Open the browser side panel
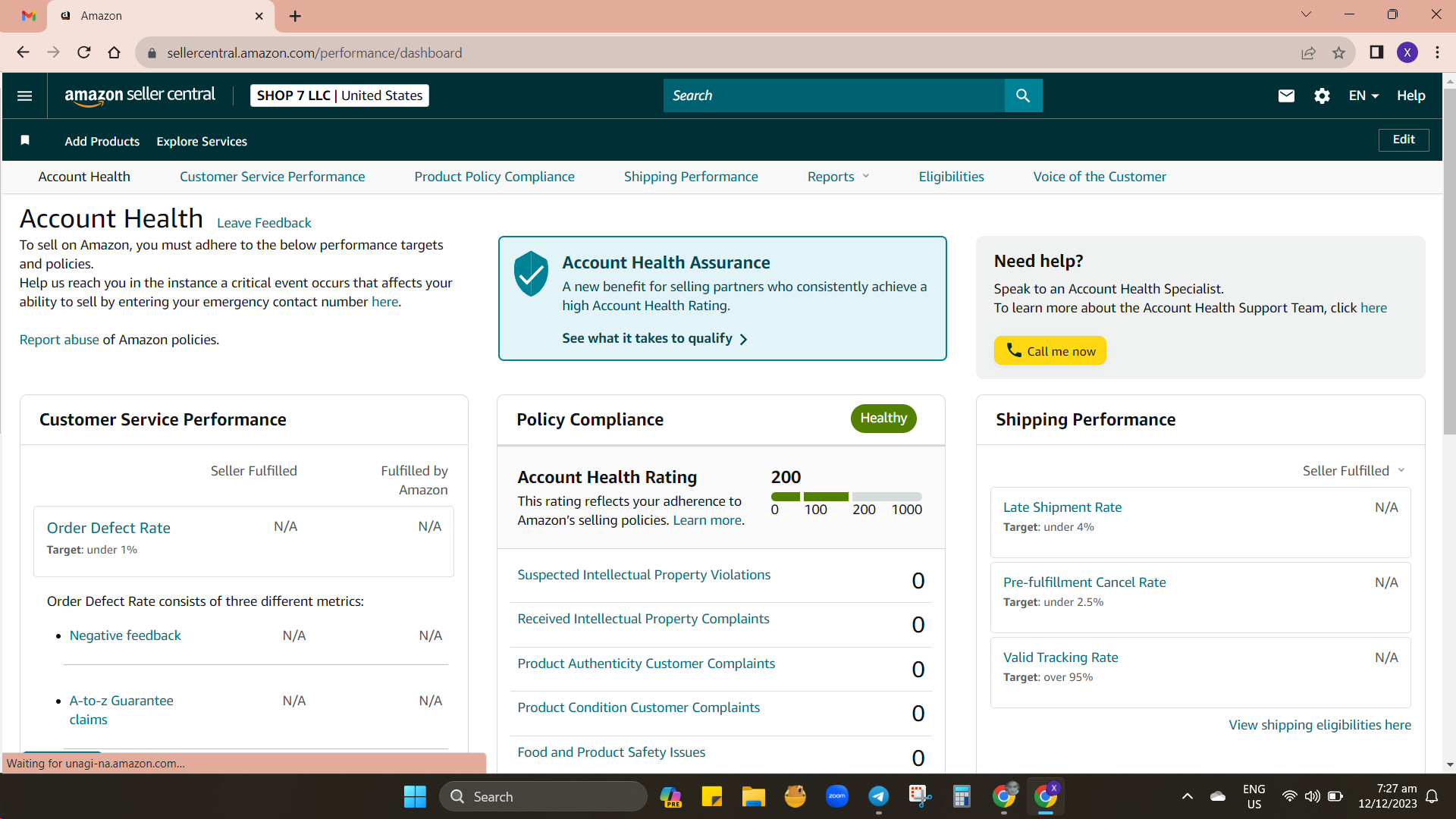 click(x=1376, y=52)
